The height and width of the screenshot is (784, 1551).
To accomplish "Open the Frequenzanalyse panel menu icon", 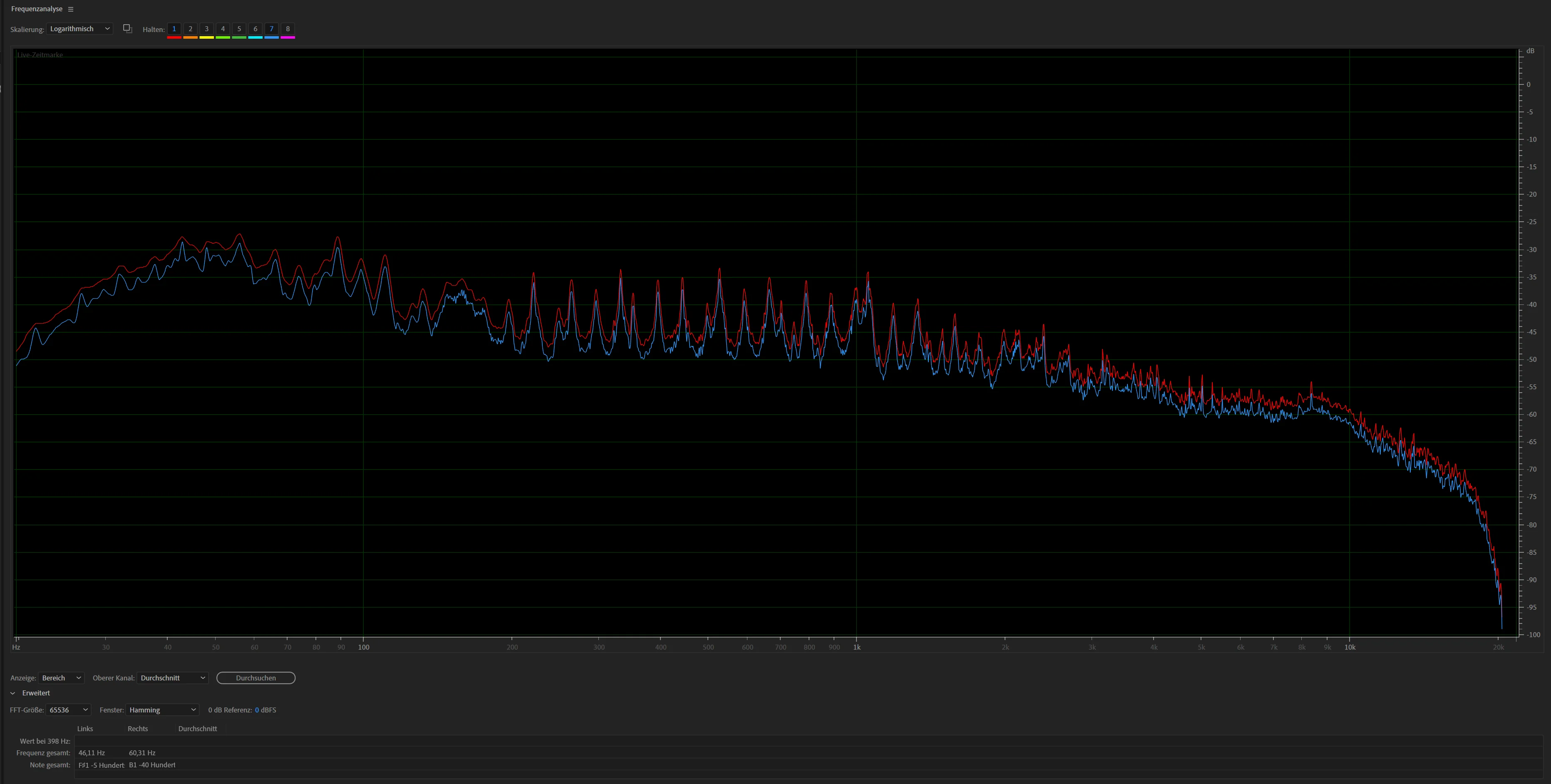I will (x=70, y=9).
